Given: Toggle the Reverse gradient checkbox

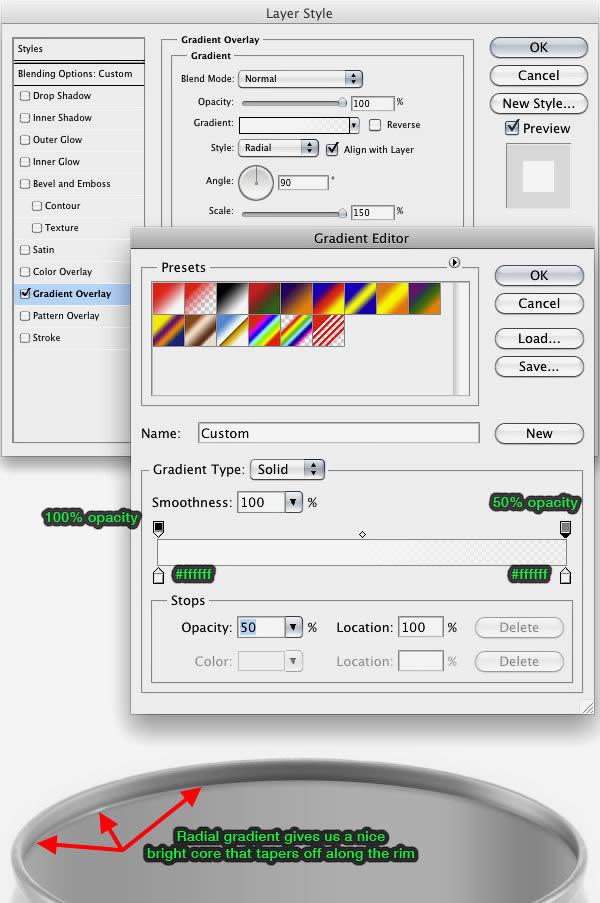Looking at the screenshot, I should point(375,124).
